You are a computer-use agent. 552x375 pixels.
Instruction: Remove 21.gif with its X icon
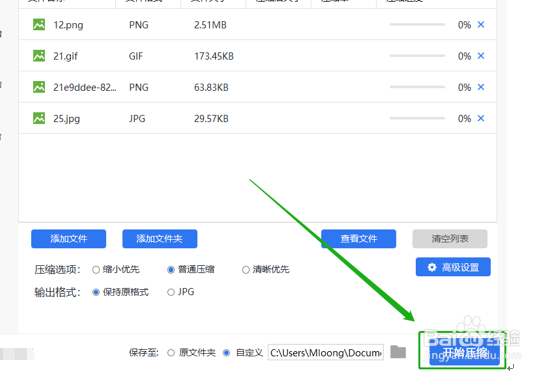pos(481,56)
